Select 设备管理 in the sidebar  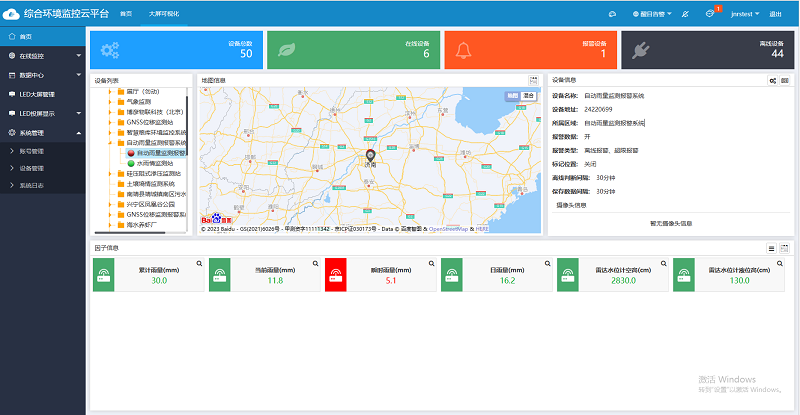32,168
